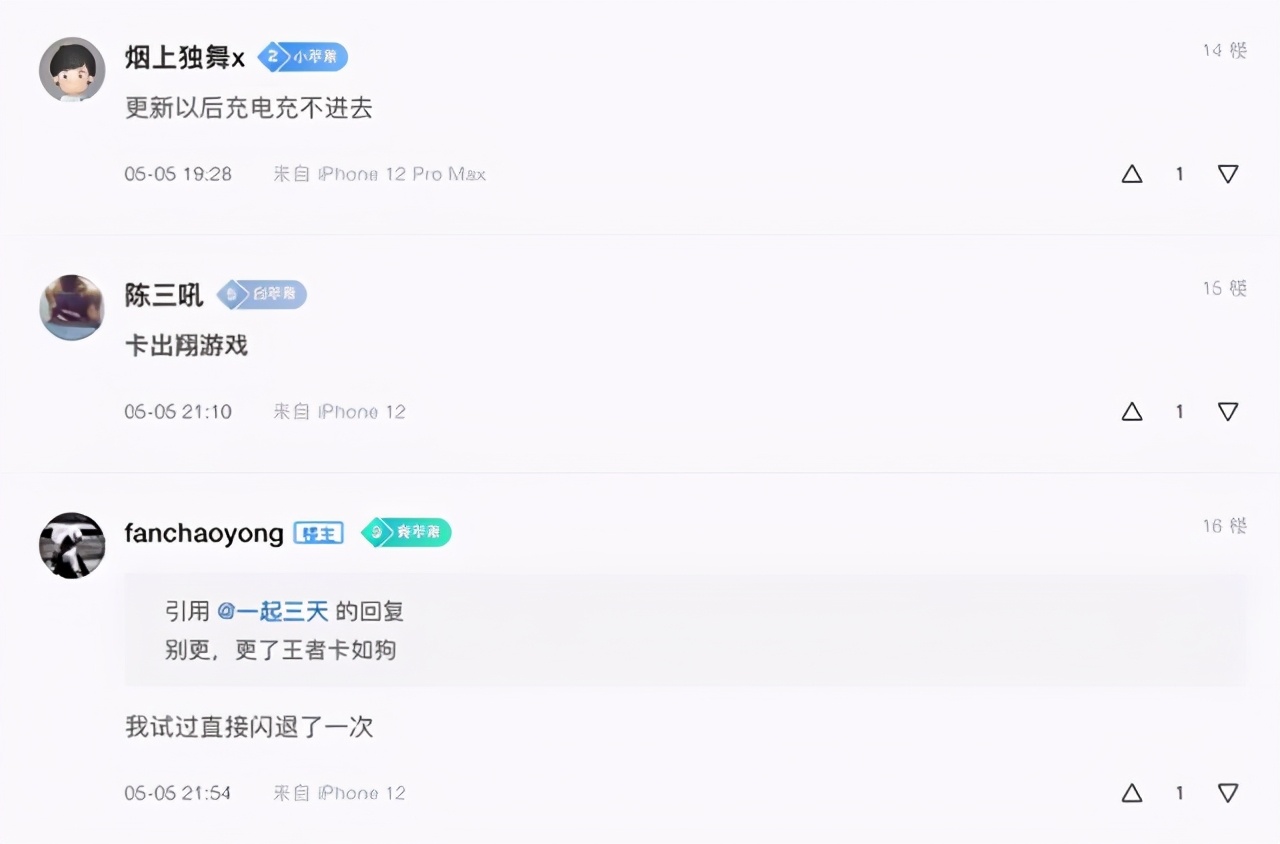Click the 14 楼 floor number
This screenshot has height=844, width=1280.
point(1225,50)
